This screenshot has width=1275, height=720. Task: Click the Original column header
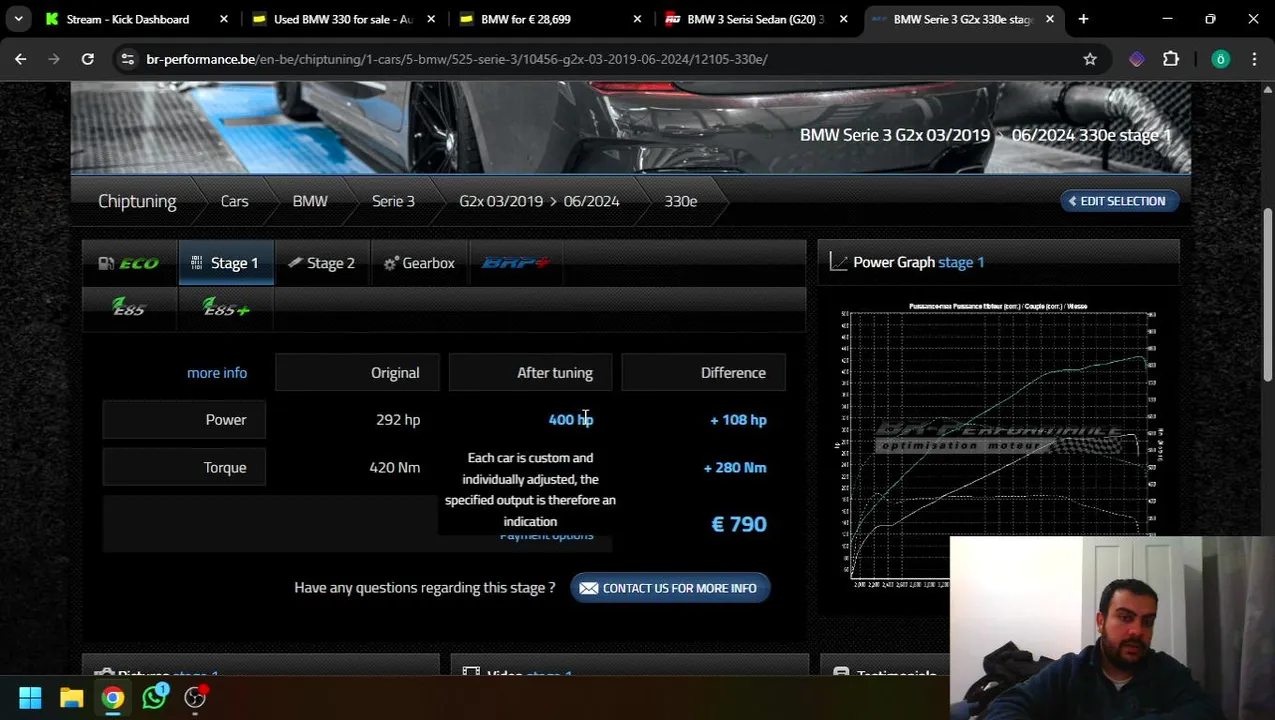(x=357, y=373)
